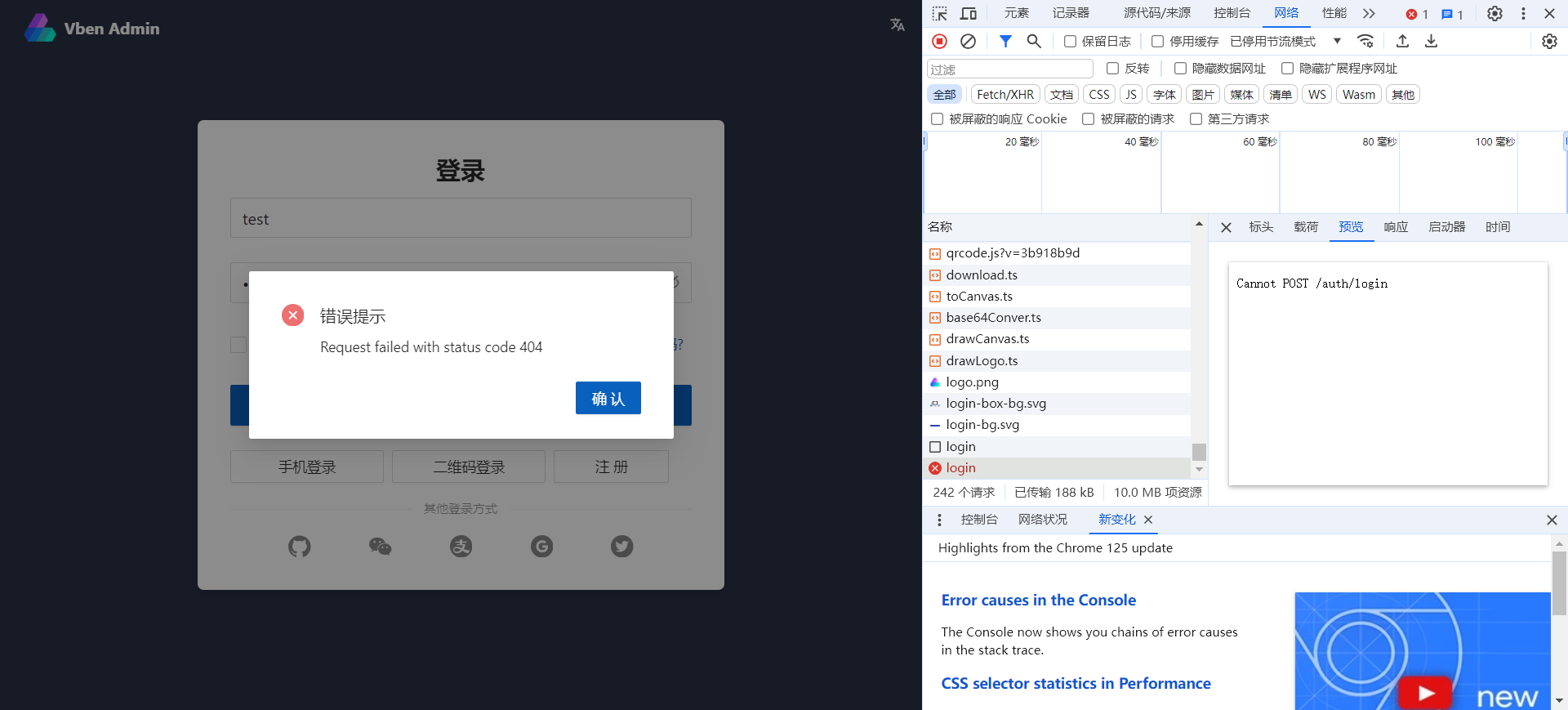Enable the 保留日志 checkbox
The image size is (1568, 710).
tap(1070, 41)
